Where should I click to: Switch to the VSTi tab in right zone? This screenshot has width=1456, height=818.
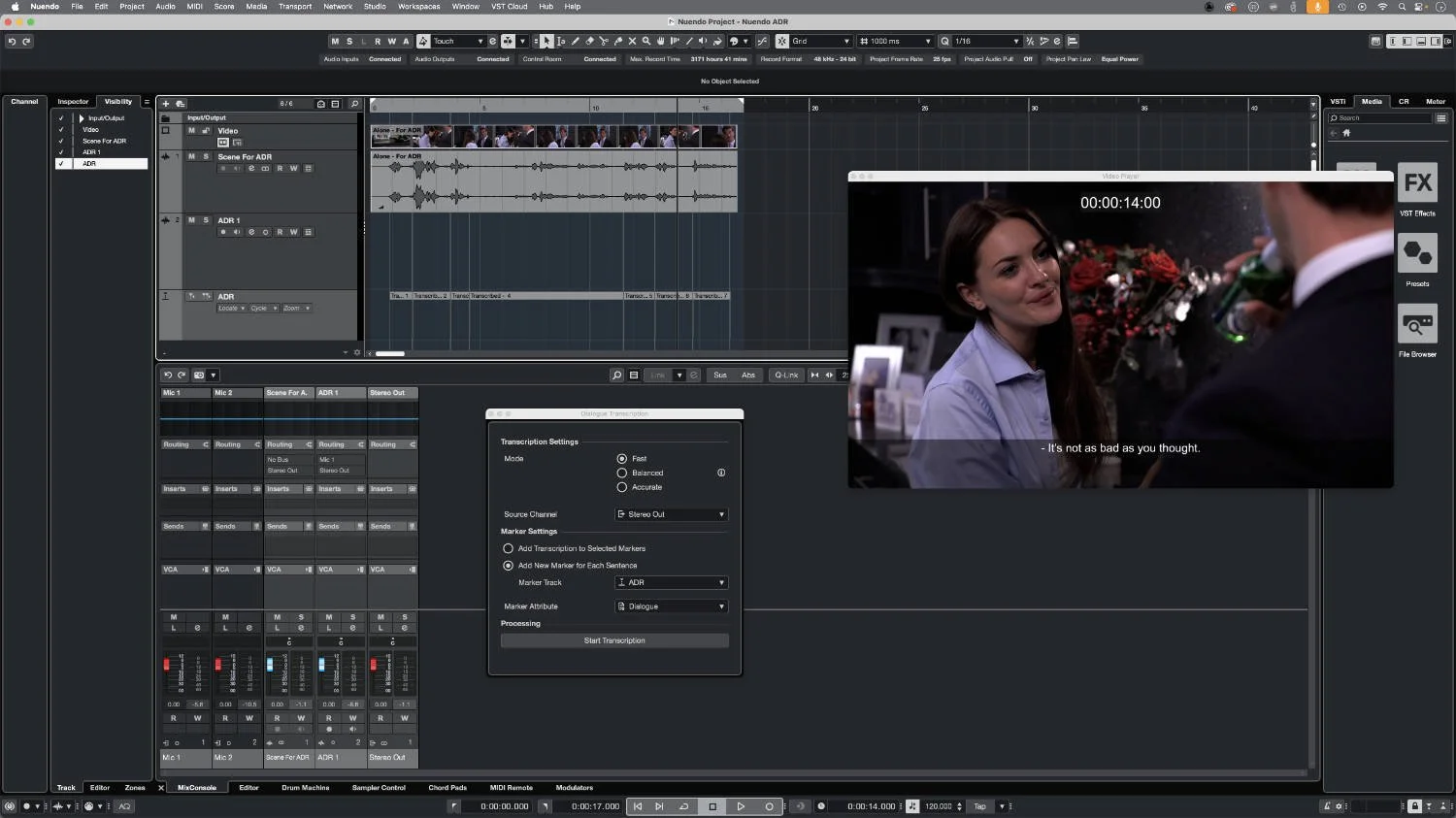(1339, 101)
